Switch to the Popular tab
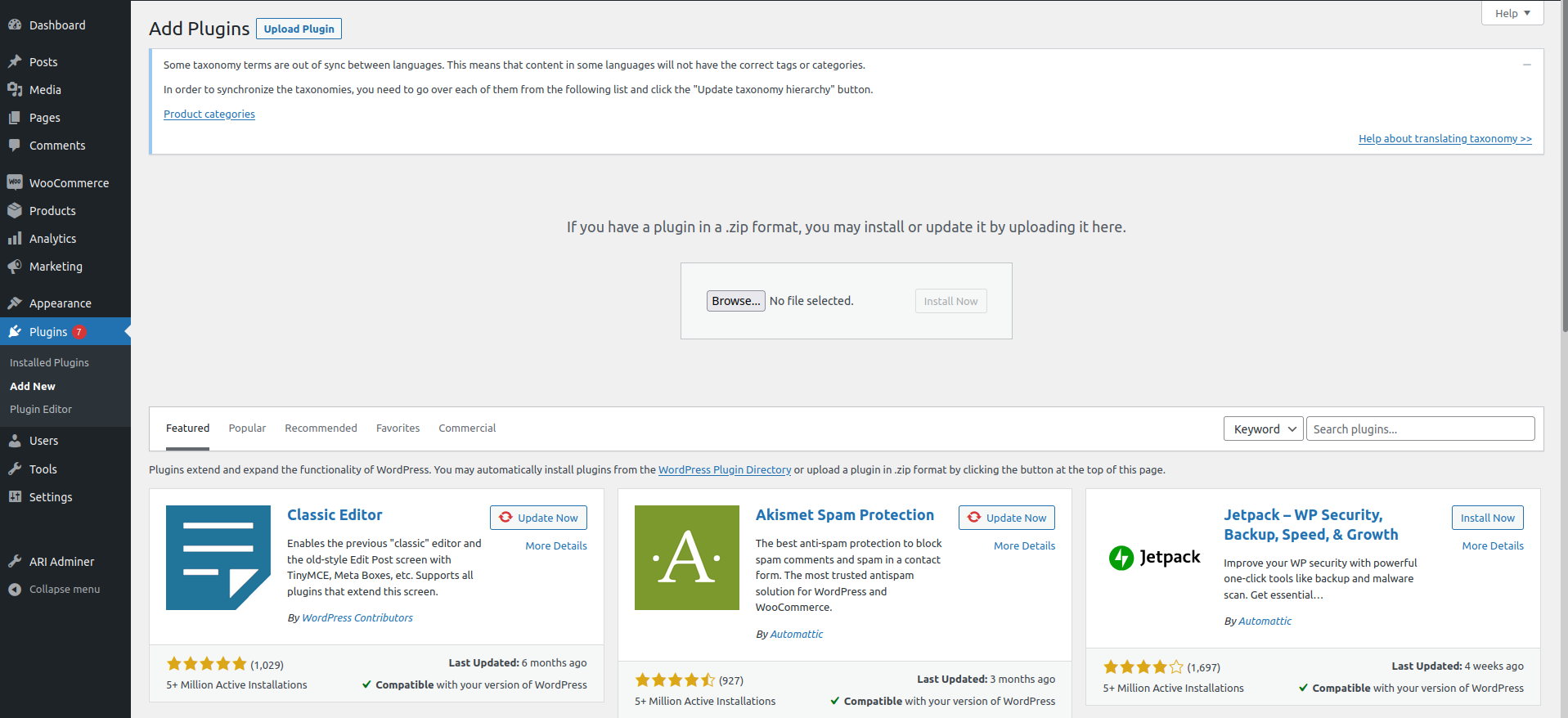 (247, 429)
